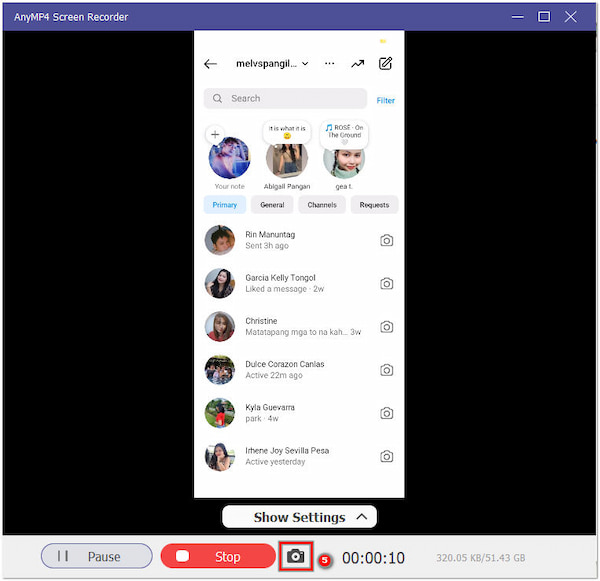Click Dulce Corazon Canlas's profile picture
Viewport: 600px width, 581px height.
[x=220, y=370]
